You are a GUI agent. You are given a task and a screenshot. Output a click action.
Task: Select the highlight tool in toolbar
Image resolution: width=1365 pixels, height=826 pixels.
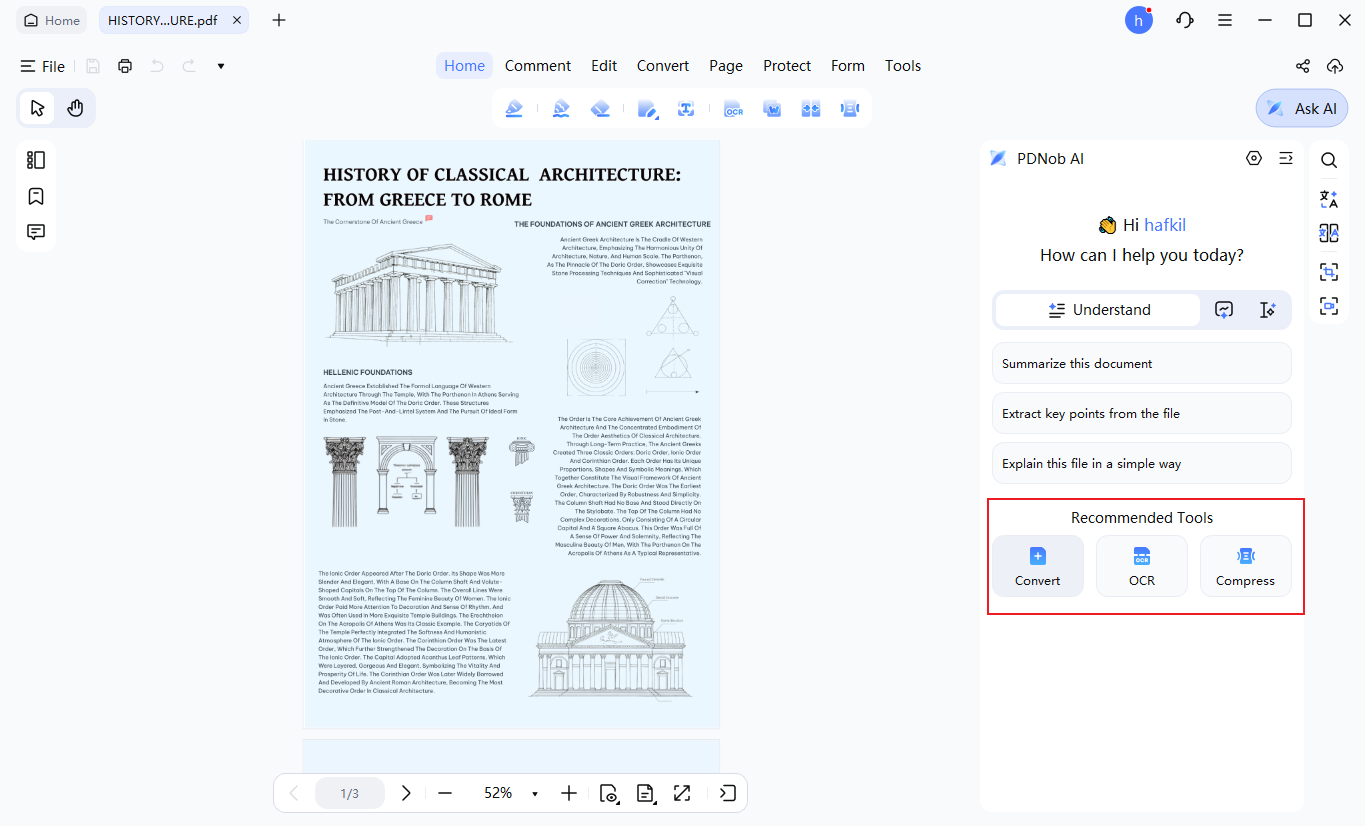514,108
